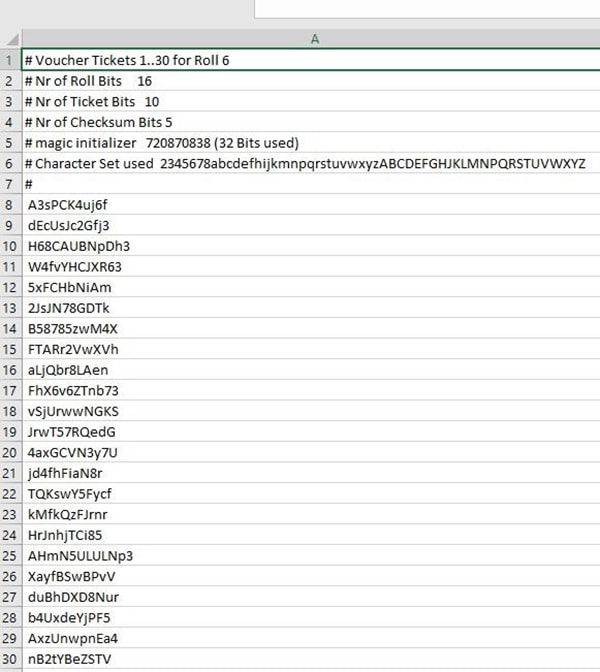The width and height of the screenshot is (600, 672).
Task: Select row 16 header
Action: point(10,370)
